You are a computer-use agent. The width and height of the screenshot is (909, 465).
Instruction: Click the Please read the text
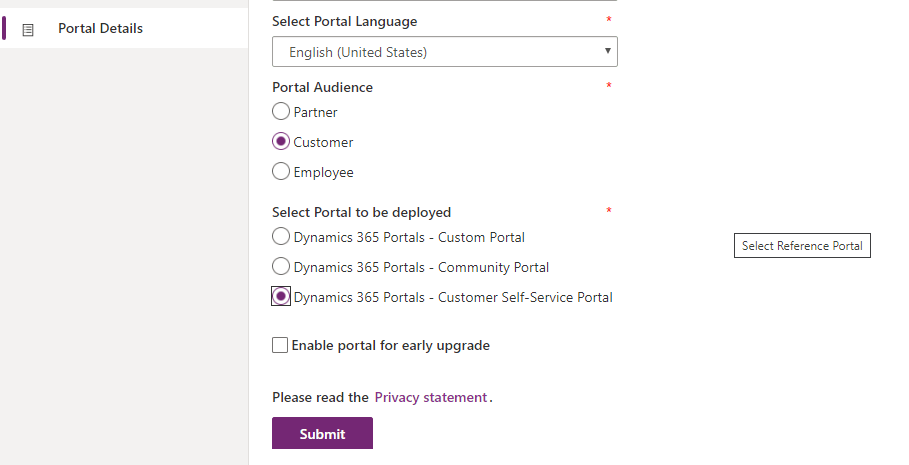click(320, 397)
